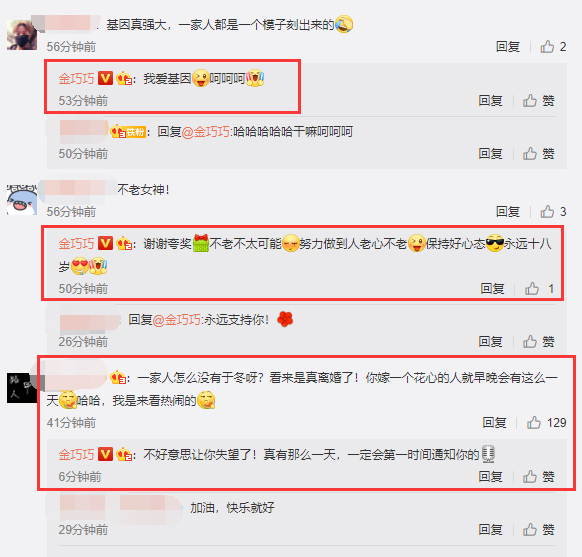The image size is (582, 557).
Task: Reply to 金巧巧's 6分钟前 comment
Action: coord(490,476)
